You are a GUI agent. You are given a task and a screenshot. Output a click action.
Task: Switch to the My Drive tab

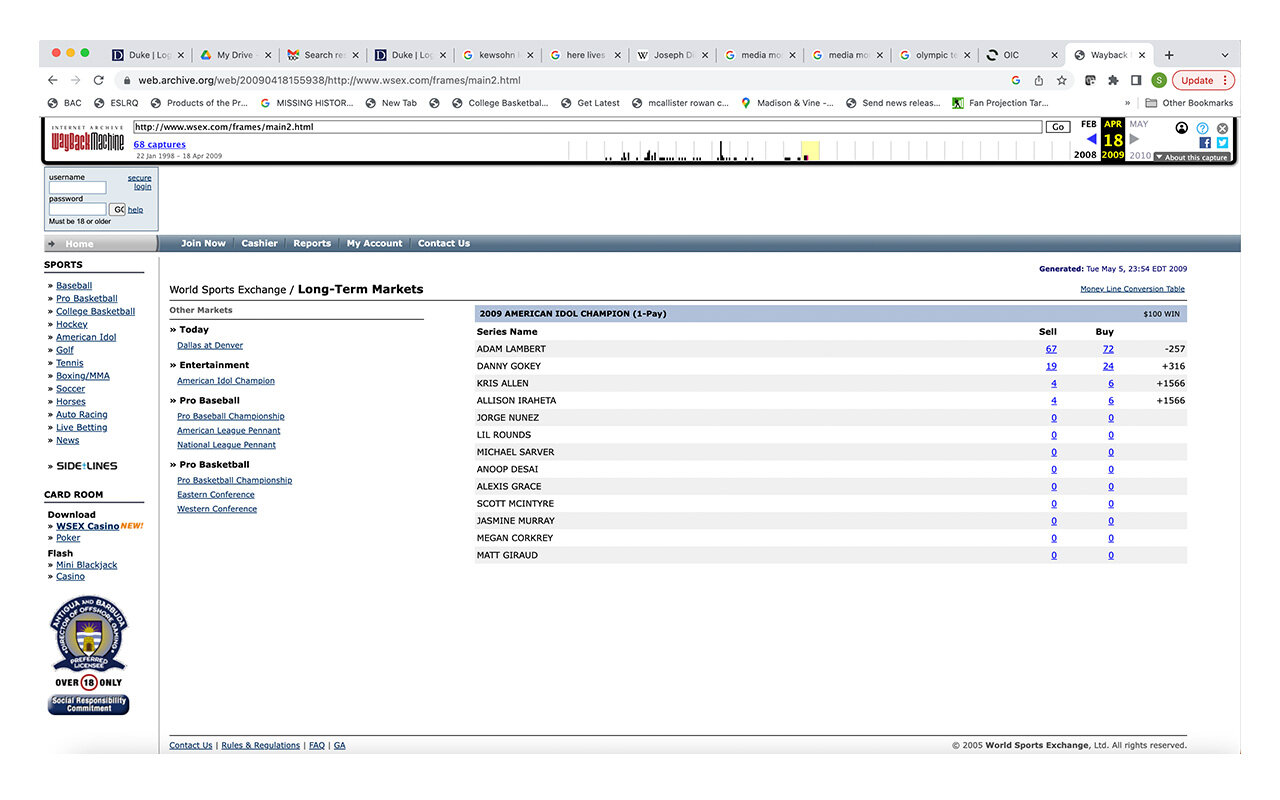[235, 55]
